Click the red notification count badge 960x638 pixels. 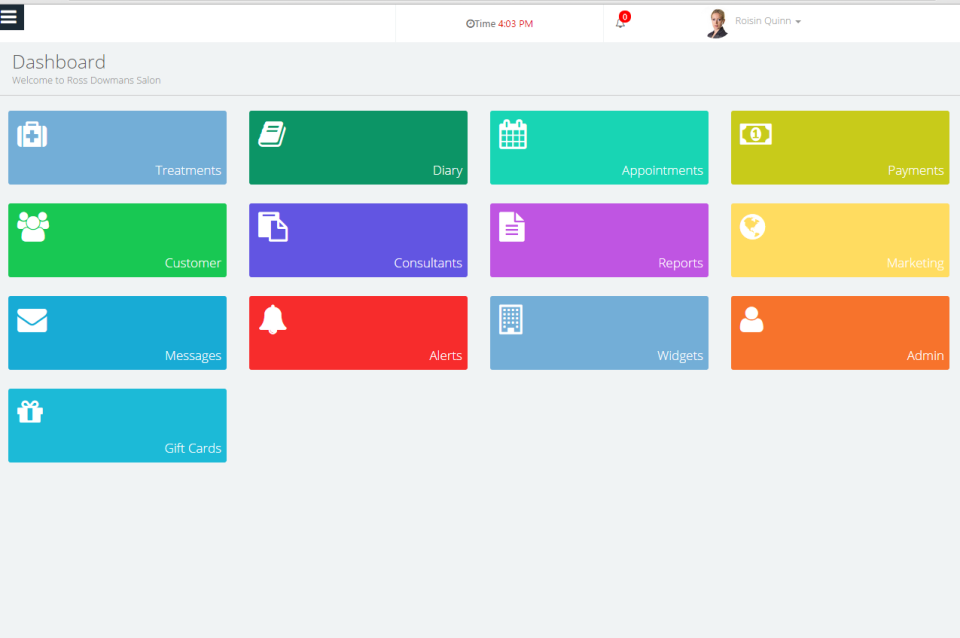coord(624,17)
